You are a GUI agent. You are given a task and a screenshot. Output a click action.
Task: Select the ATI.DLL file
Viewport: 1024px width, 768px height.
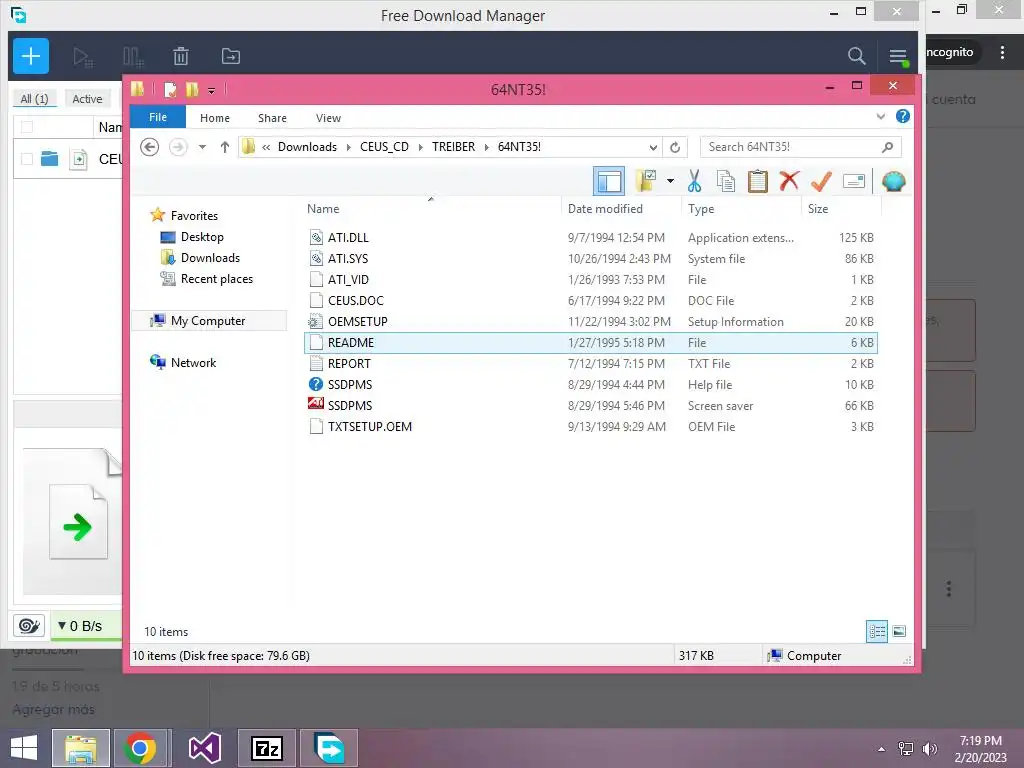(x=590, y=238)
